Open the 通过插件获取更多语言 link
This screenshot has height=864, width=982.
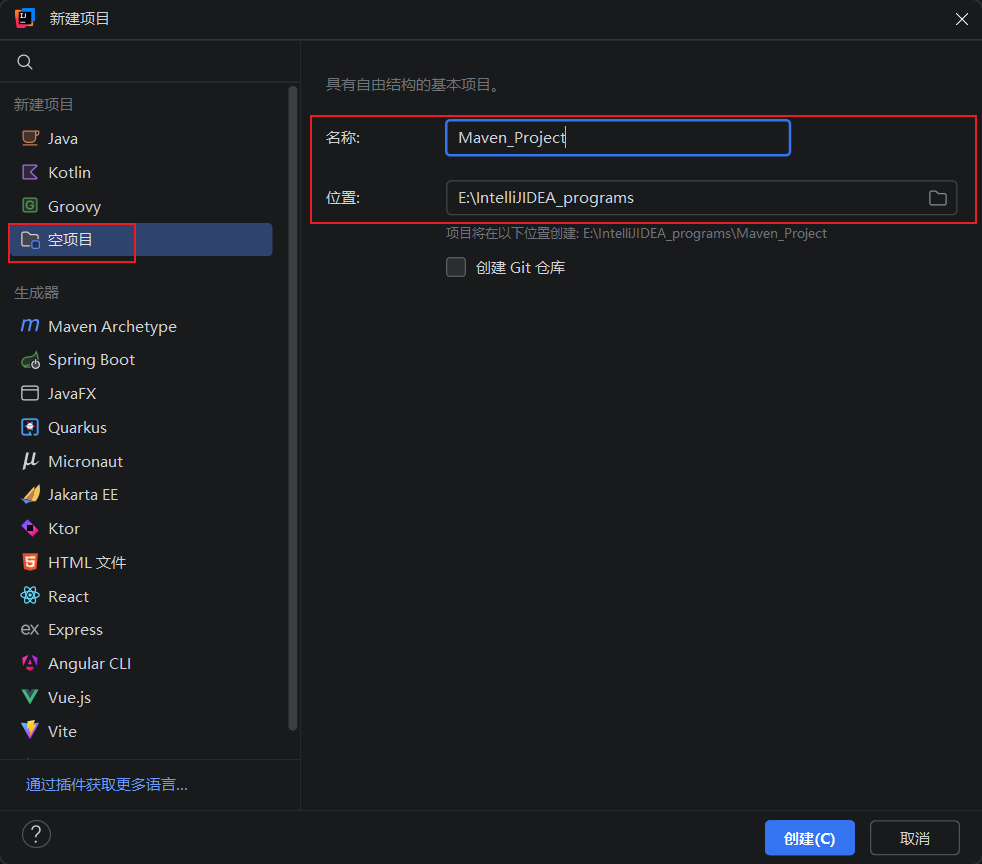click(x=106, y=784)
